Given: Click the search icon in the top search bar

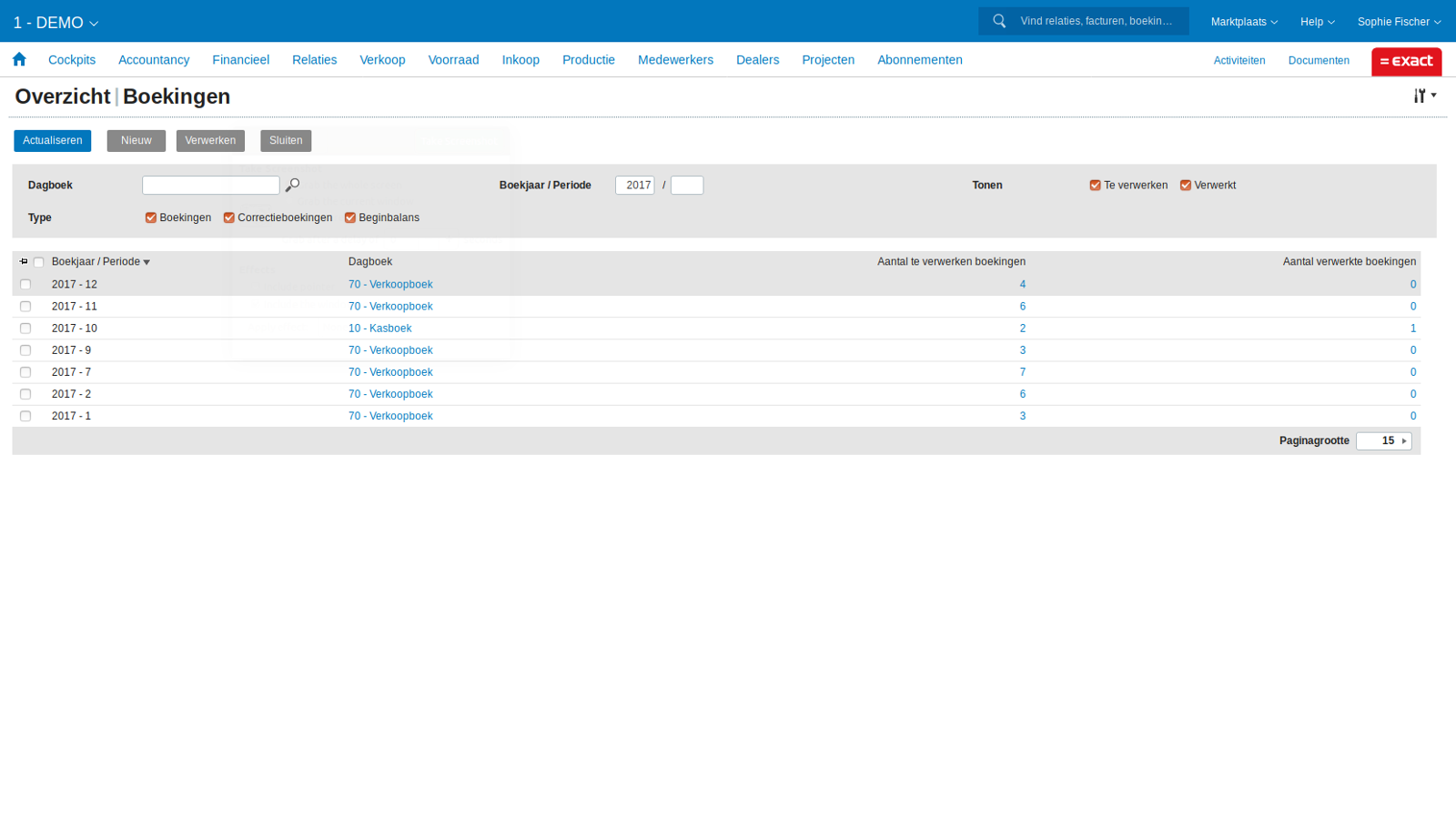Looking at the screenshot, I should tap(998, 20).
